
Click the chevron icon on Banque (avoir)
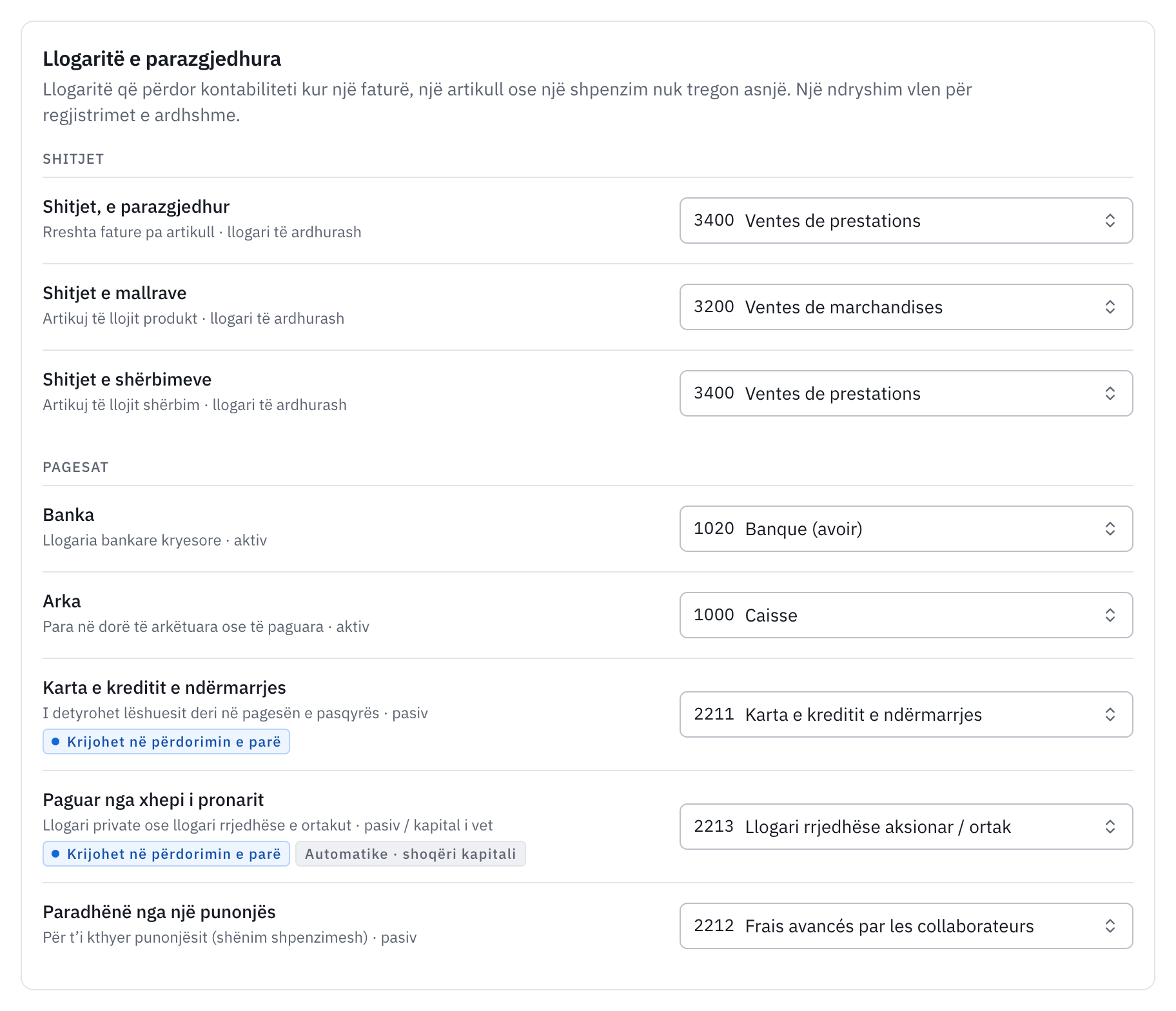click(1110, 529)
